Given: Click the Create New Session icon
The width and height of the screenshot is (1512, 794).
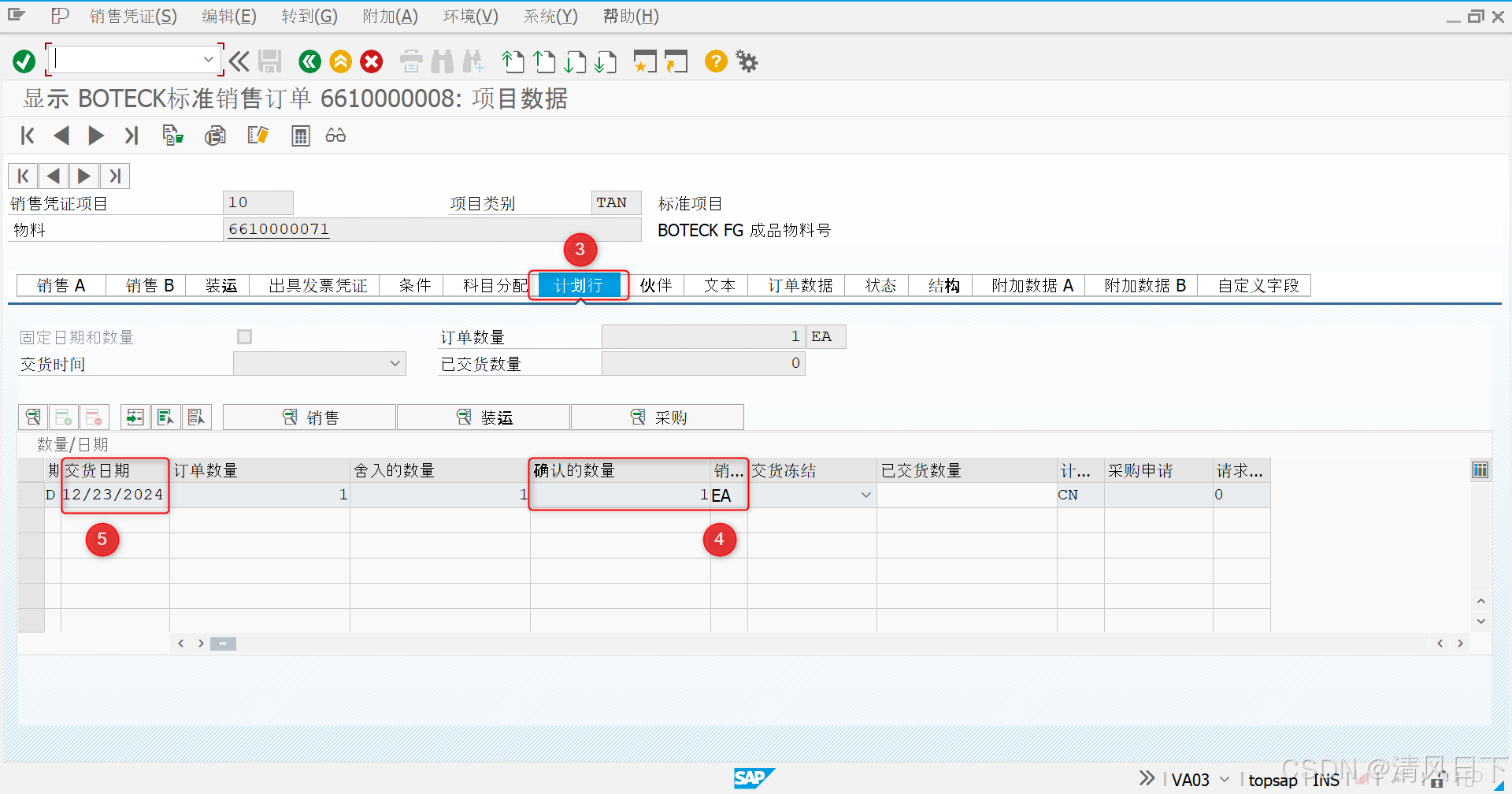Looking at the screenshot, I should 645,61.
